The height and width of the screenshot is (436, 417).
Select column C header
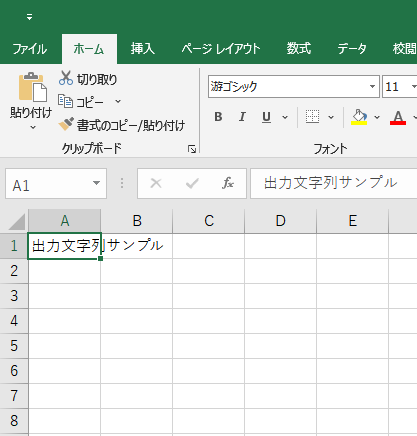209,221
